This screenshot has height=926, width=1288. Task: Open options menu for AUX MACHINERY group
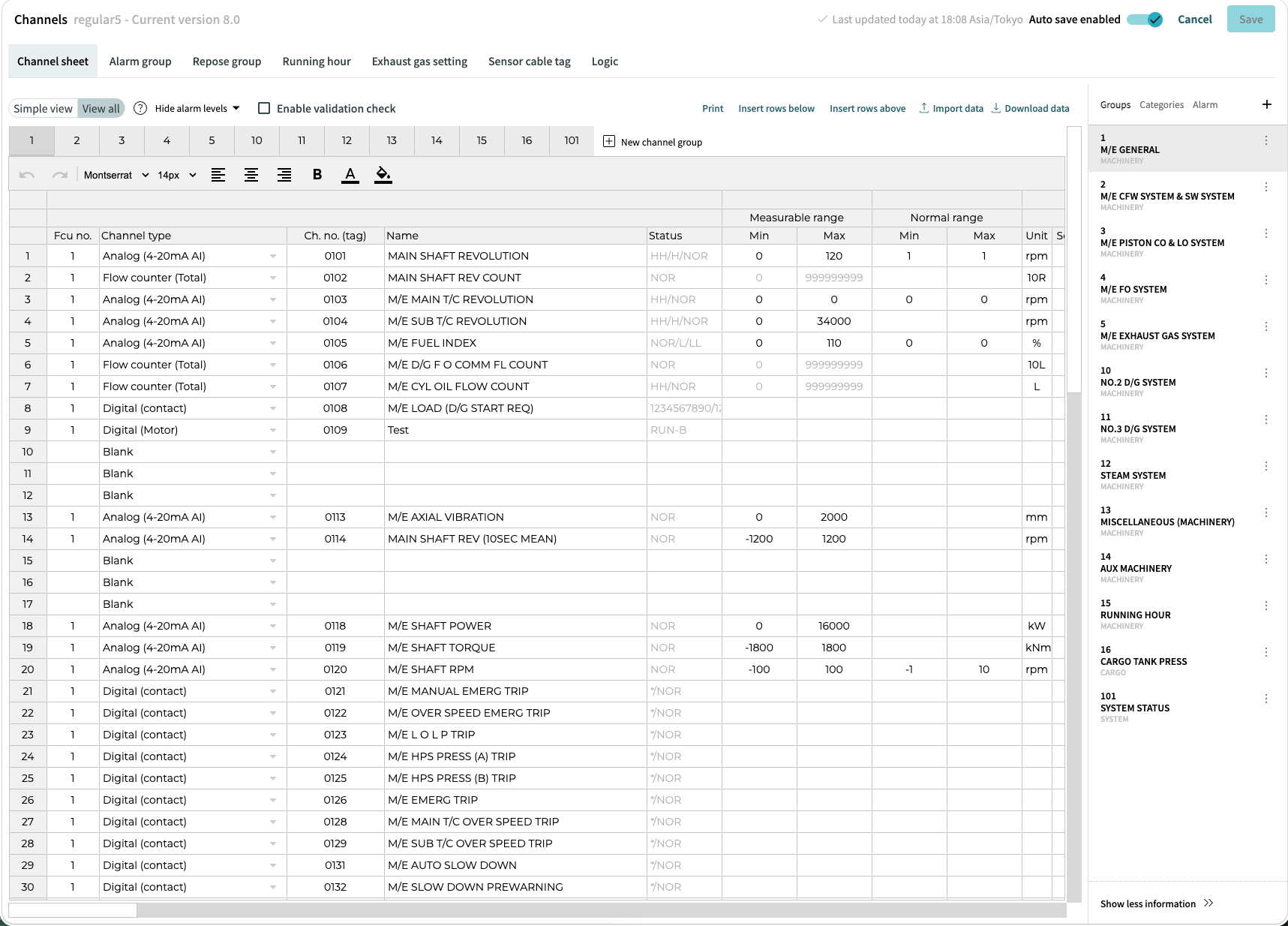(x=1266, y=559)
